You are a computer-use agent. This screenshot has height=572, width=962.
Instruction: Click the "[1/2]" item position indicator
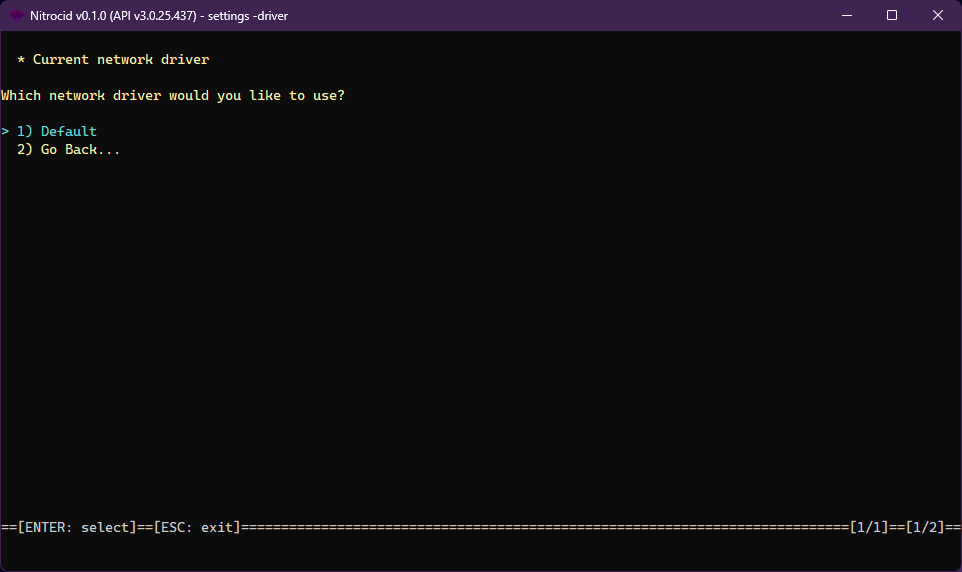point(925,527)
